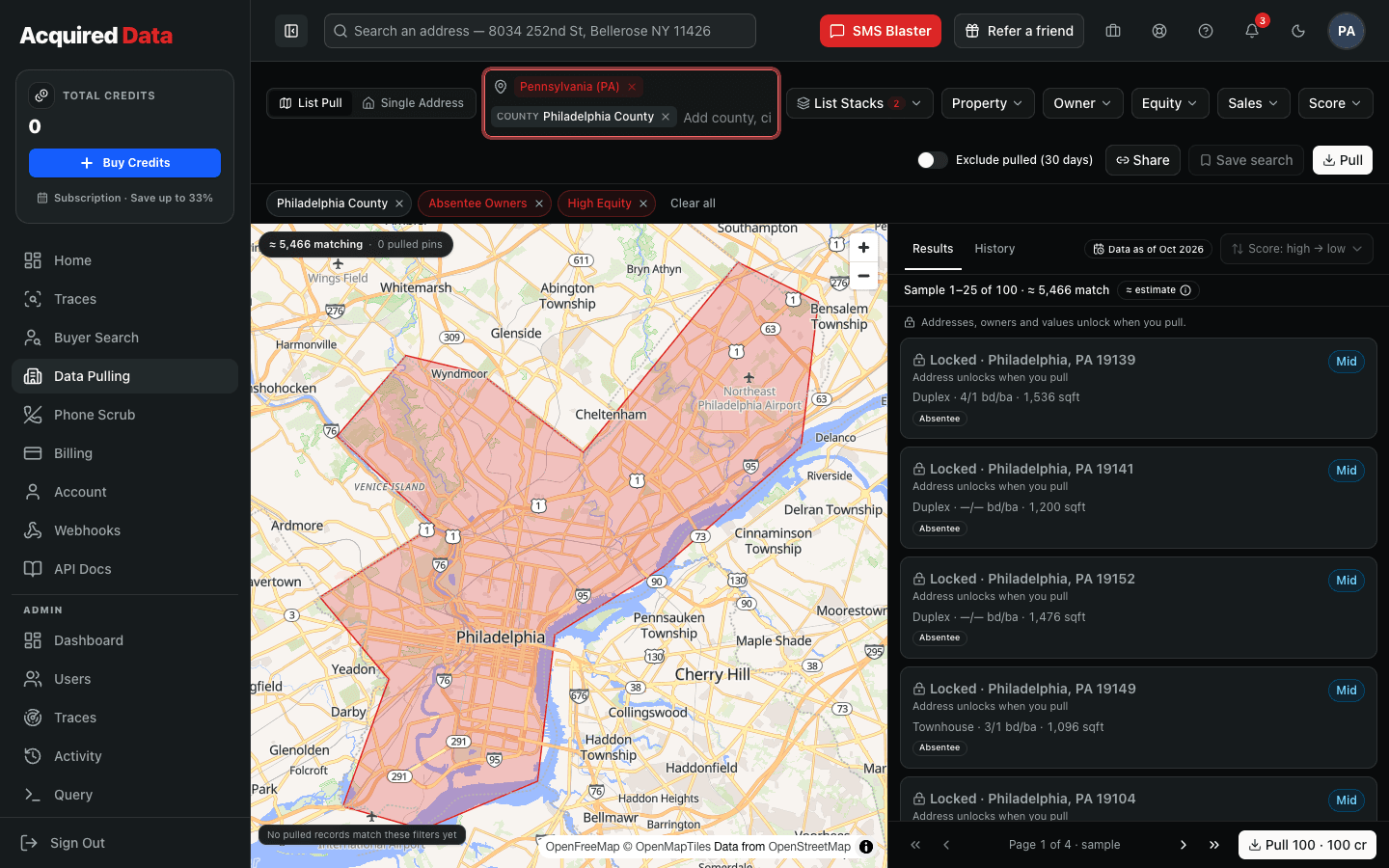
Task: Zoom in on the map
Action: pyautogui.click(x=863, y=248)
